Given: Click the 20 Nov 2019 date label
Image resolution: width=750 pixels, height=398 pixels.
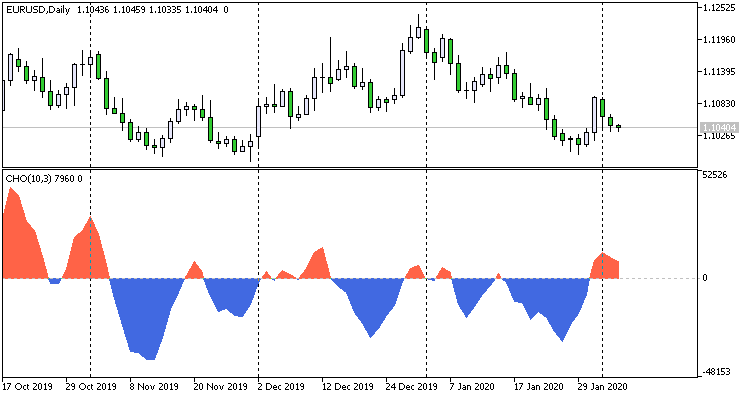Looking at the screenshot, I should (220, 386).
